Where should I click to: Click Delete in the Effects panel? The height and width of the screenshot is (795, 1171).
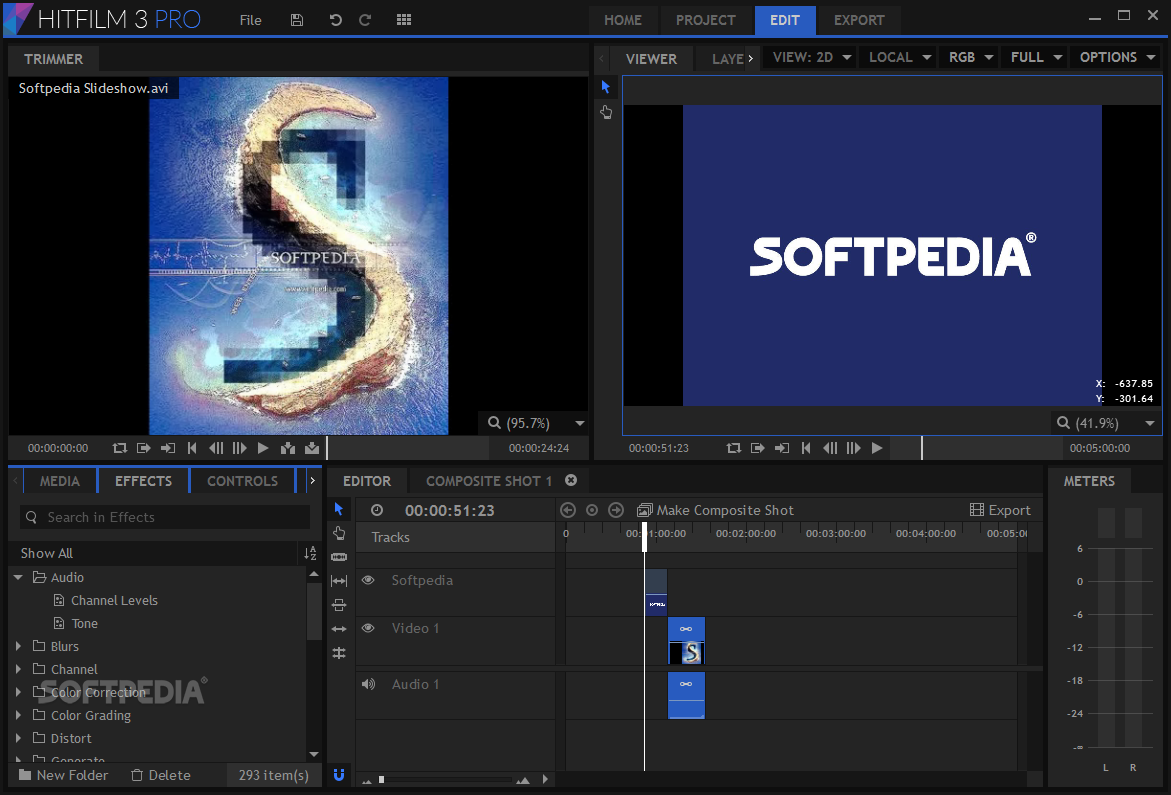click(161, 775)
